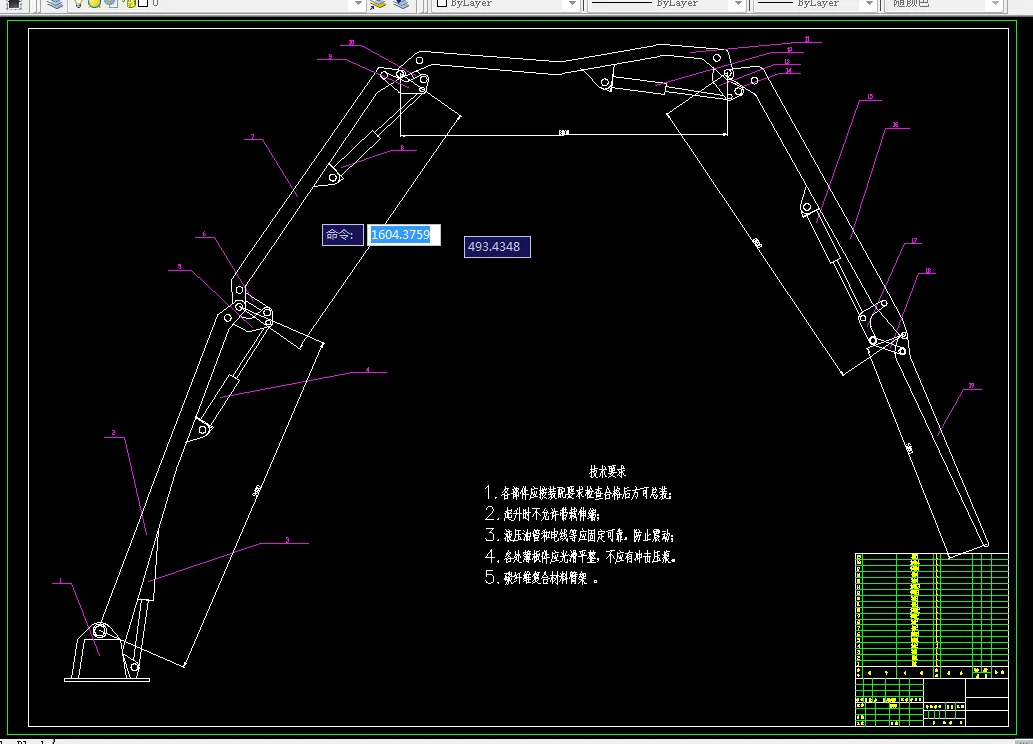Click the command input field showing 1604.3759
Image resolution: width=1033 pixels, height=744 pixels.
point(403,235)
